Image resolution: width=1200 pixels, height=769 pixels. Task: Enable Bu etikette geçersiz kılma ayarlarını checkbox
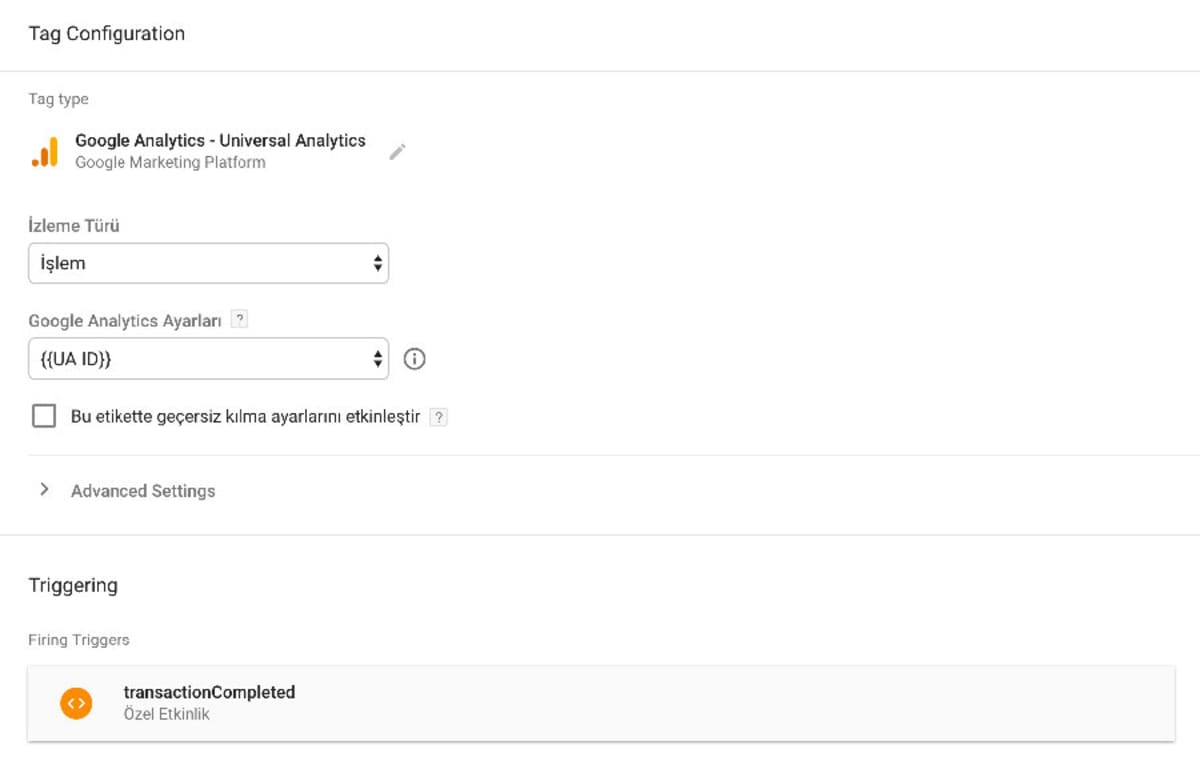44,416
